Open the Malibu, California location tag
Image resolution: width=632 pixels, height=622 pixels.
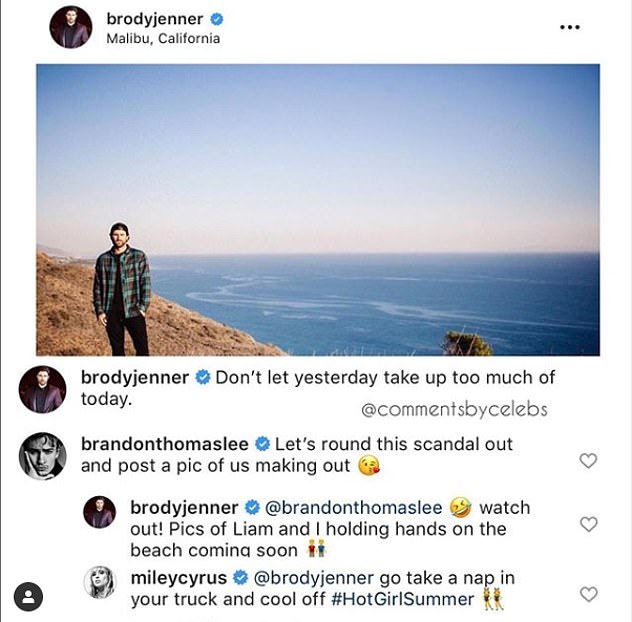click(162, 39)
